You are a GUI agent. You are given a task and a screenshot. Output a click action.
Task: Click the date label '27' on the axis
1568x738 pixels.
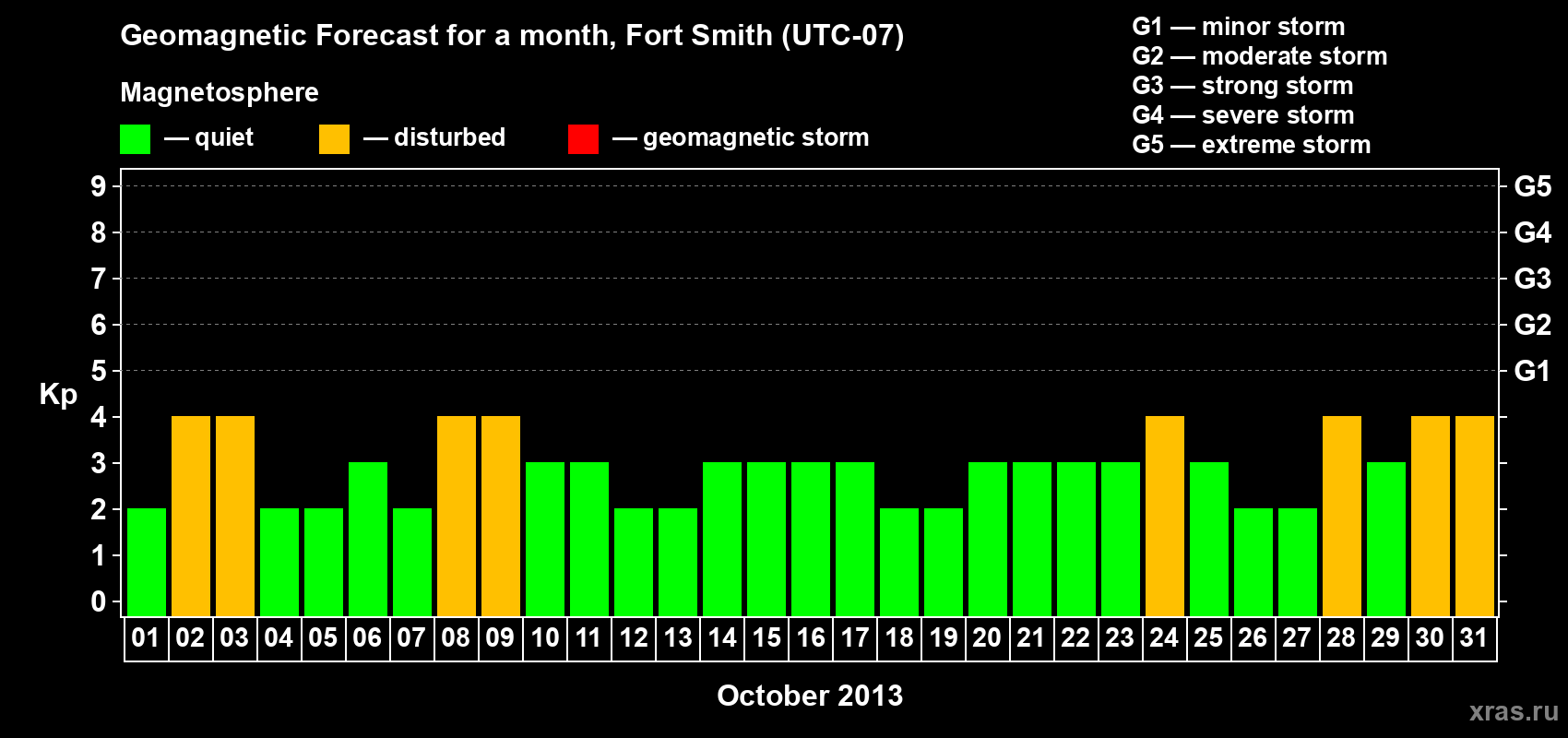point(1297,638)
